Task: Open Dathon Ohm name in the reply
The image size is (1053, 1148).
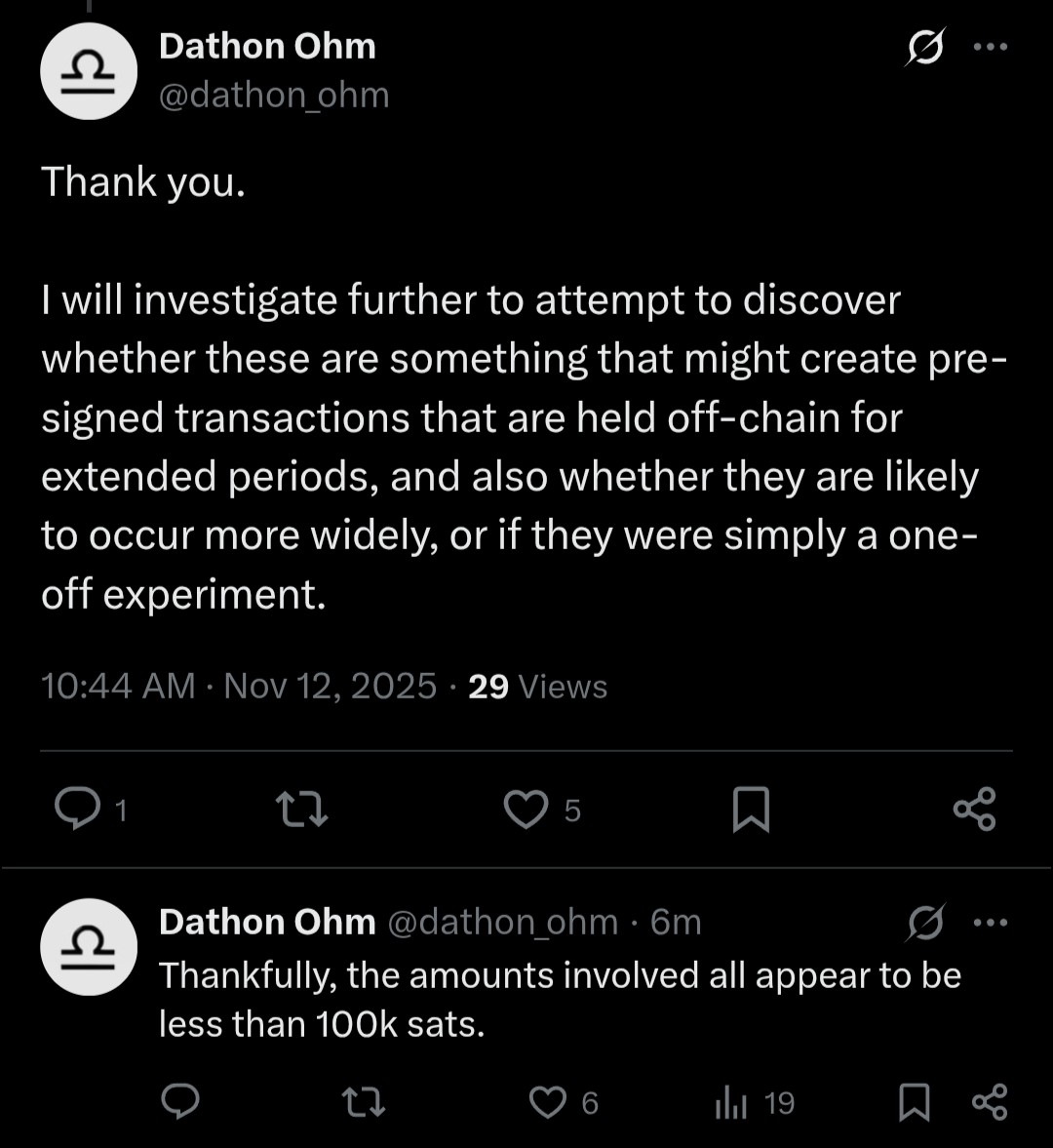Action: pyautogui.click(x=267, y=922)
